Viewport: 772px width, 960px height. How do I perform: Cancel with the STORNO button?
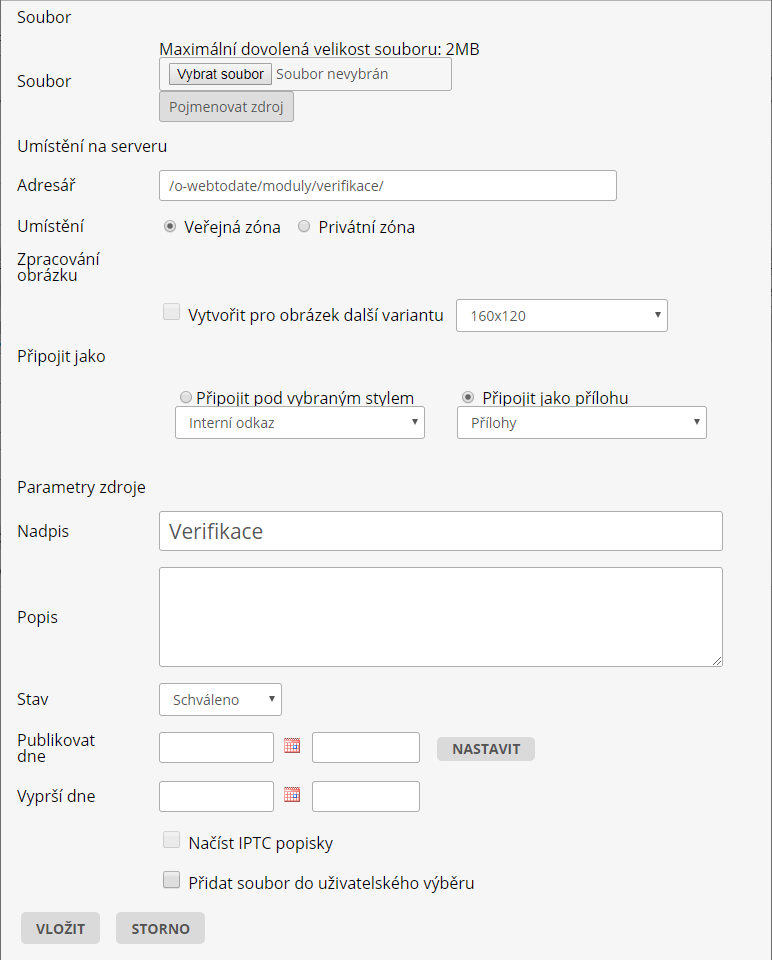pos(160,928)
